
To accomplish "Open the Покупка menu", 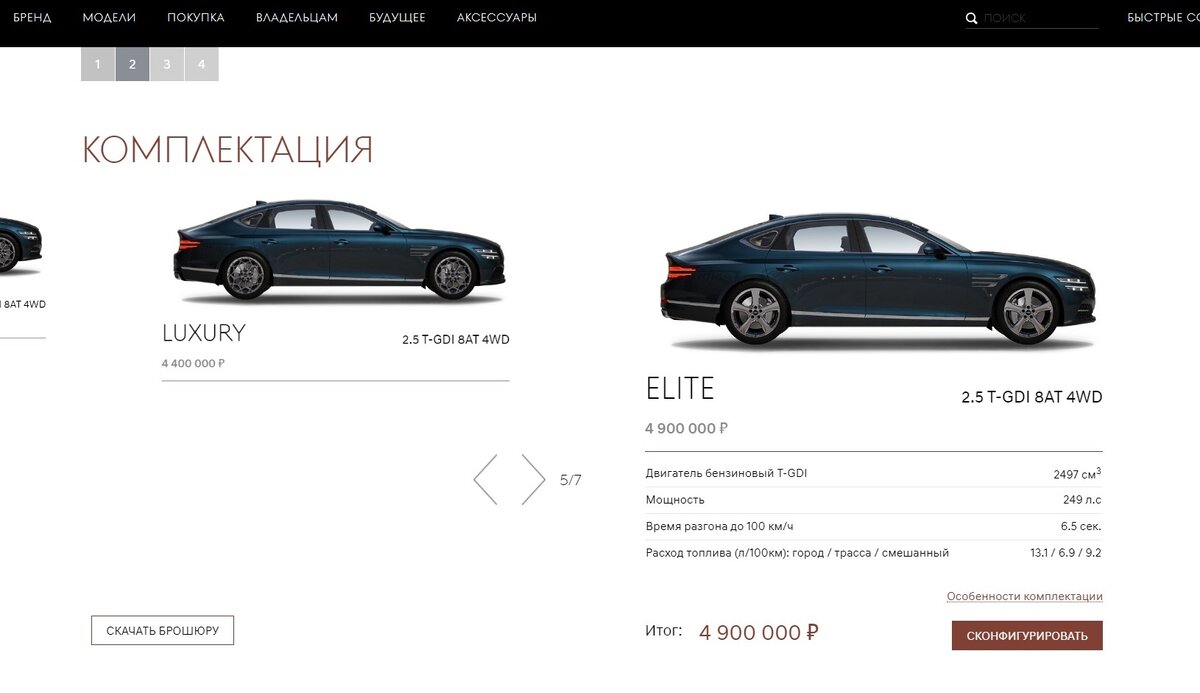I will 196,18.
